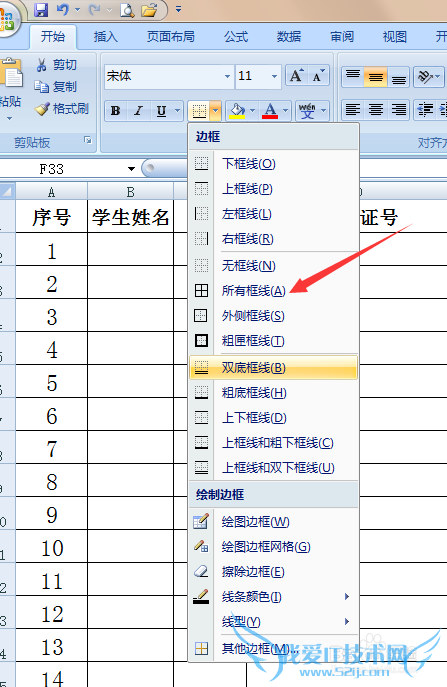The width and height of the screenshot is (447, 687).
Task: Choose 所有框线(A) all borders
Action: point(274,290)
